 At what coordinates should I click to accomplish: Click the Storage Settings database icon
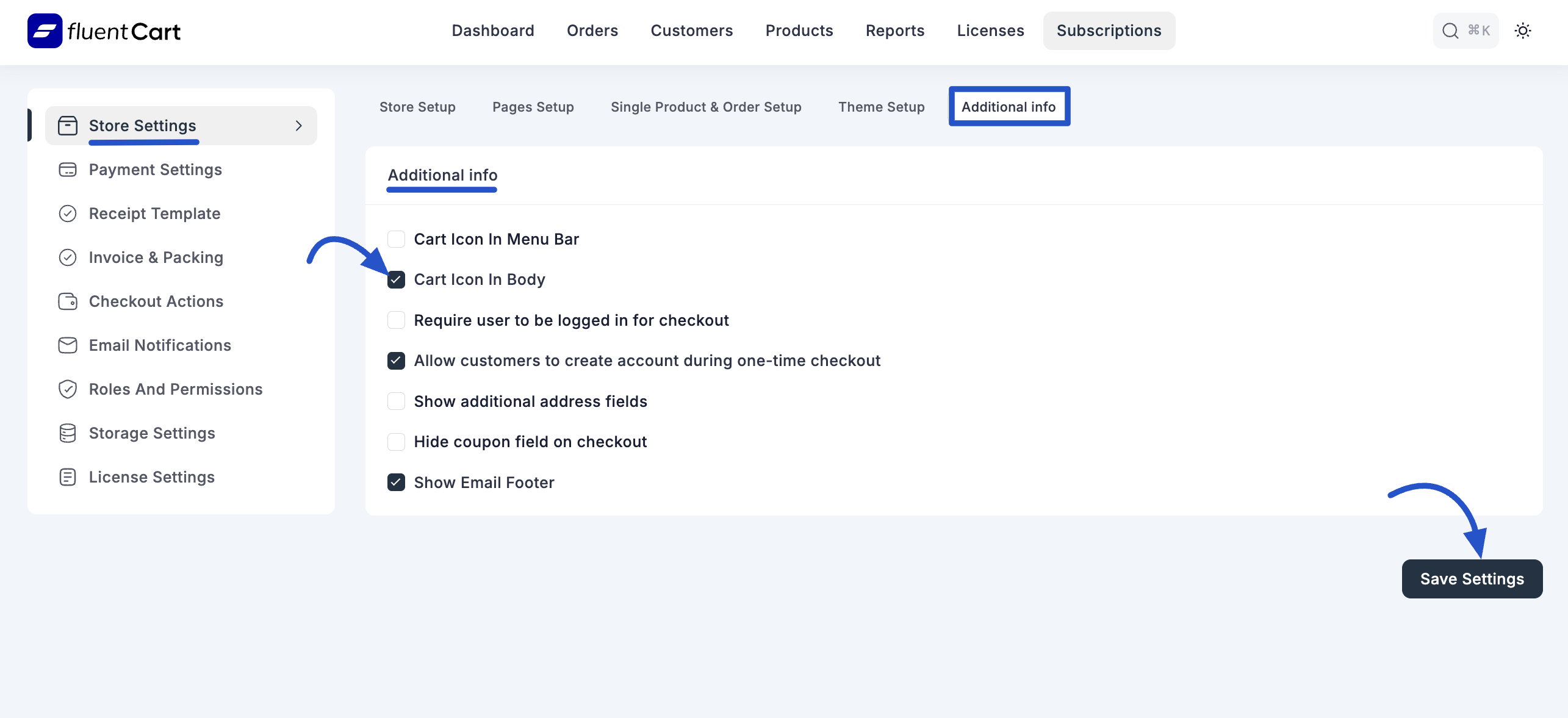[x=68, y=433]
